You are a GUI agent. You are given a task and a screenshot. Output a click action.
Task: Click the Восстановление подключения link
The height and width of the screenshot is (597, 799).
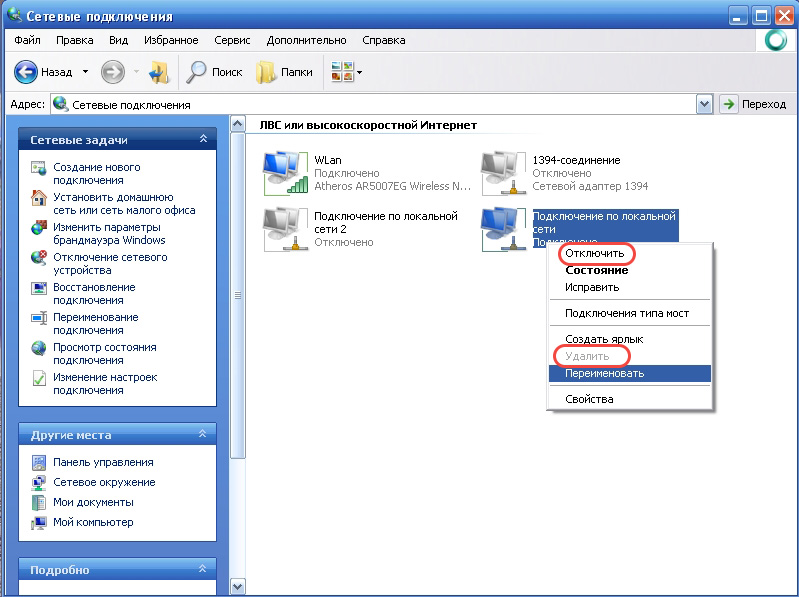click(x=94, y=294)
